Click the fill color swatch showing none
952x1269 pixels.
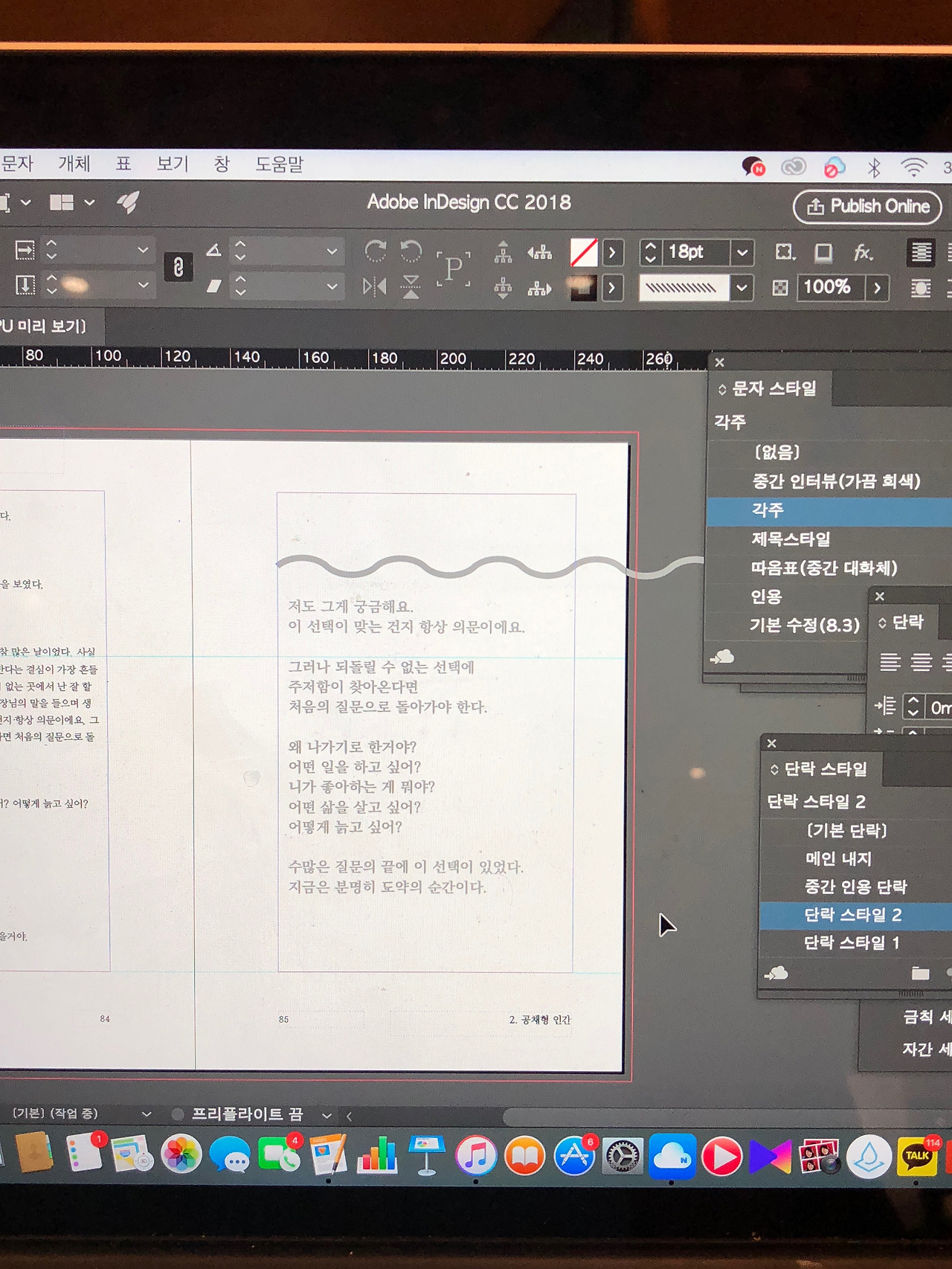pos(584,253)
